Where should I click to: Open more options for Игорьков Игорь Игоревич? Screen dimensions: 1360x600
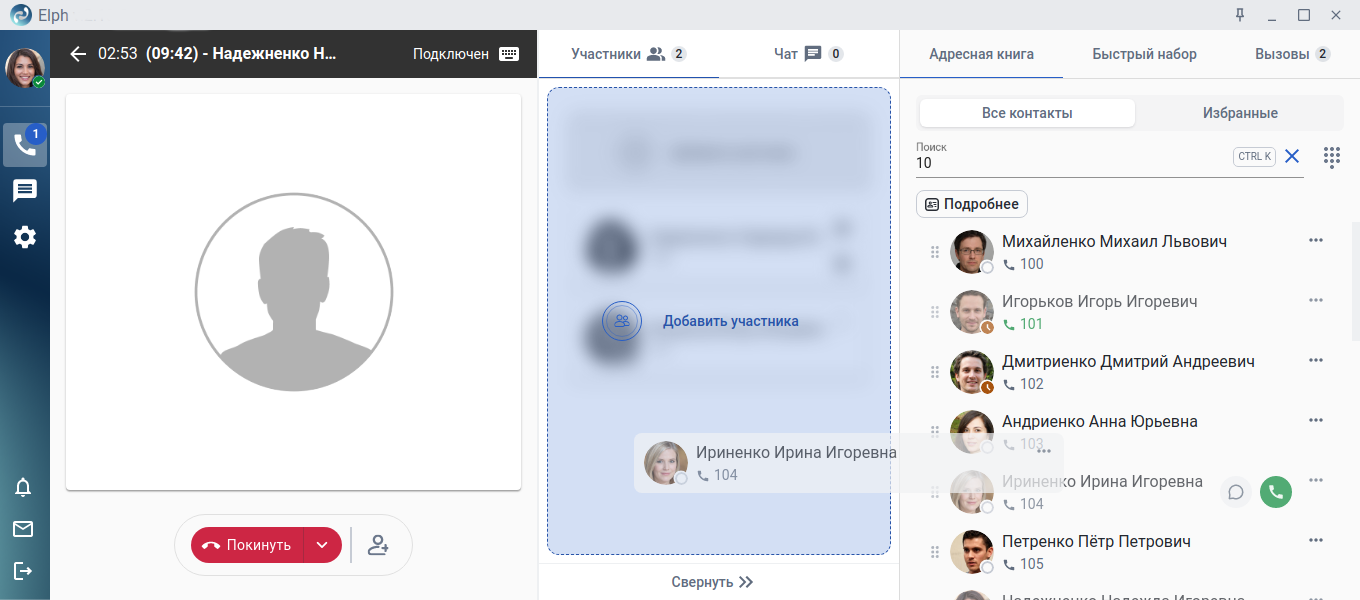coord(1316,300)
